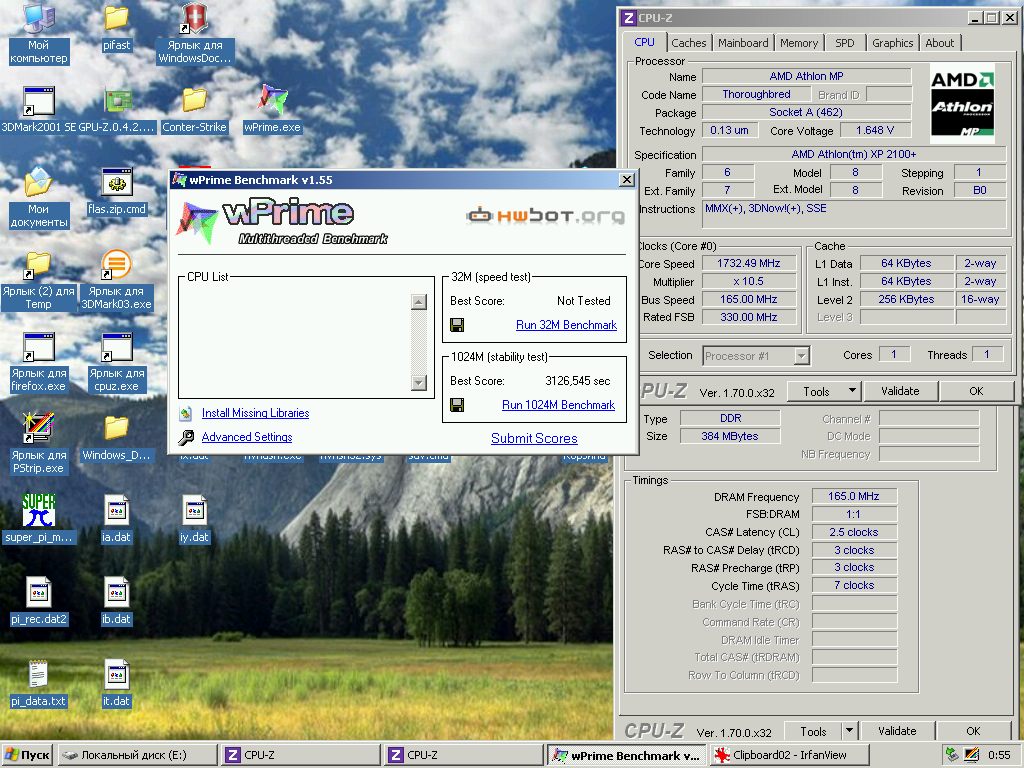
Task: Select the CPU tab in CPU-Z
Action: click(x=644, y=42)
